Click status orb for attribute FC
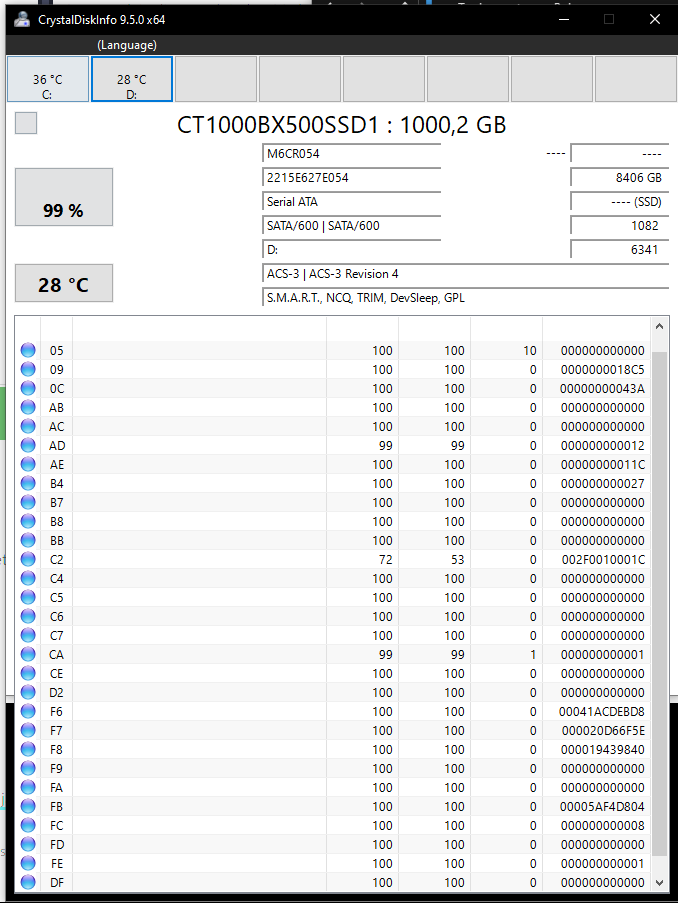The height and width of the screenshot is (903, 678). (28, 825)
